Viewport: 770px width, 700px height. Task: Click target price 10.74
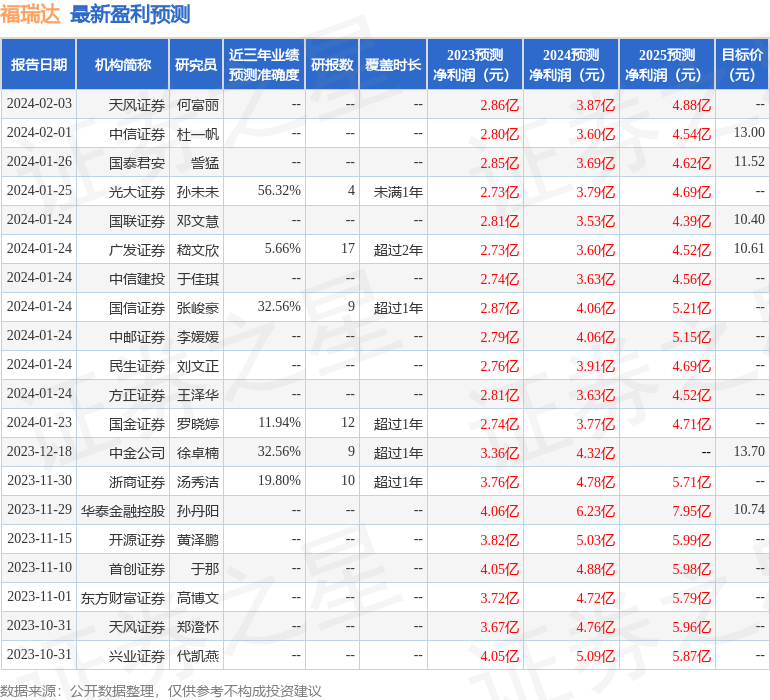(749, 509)
